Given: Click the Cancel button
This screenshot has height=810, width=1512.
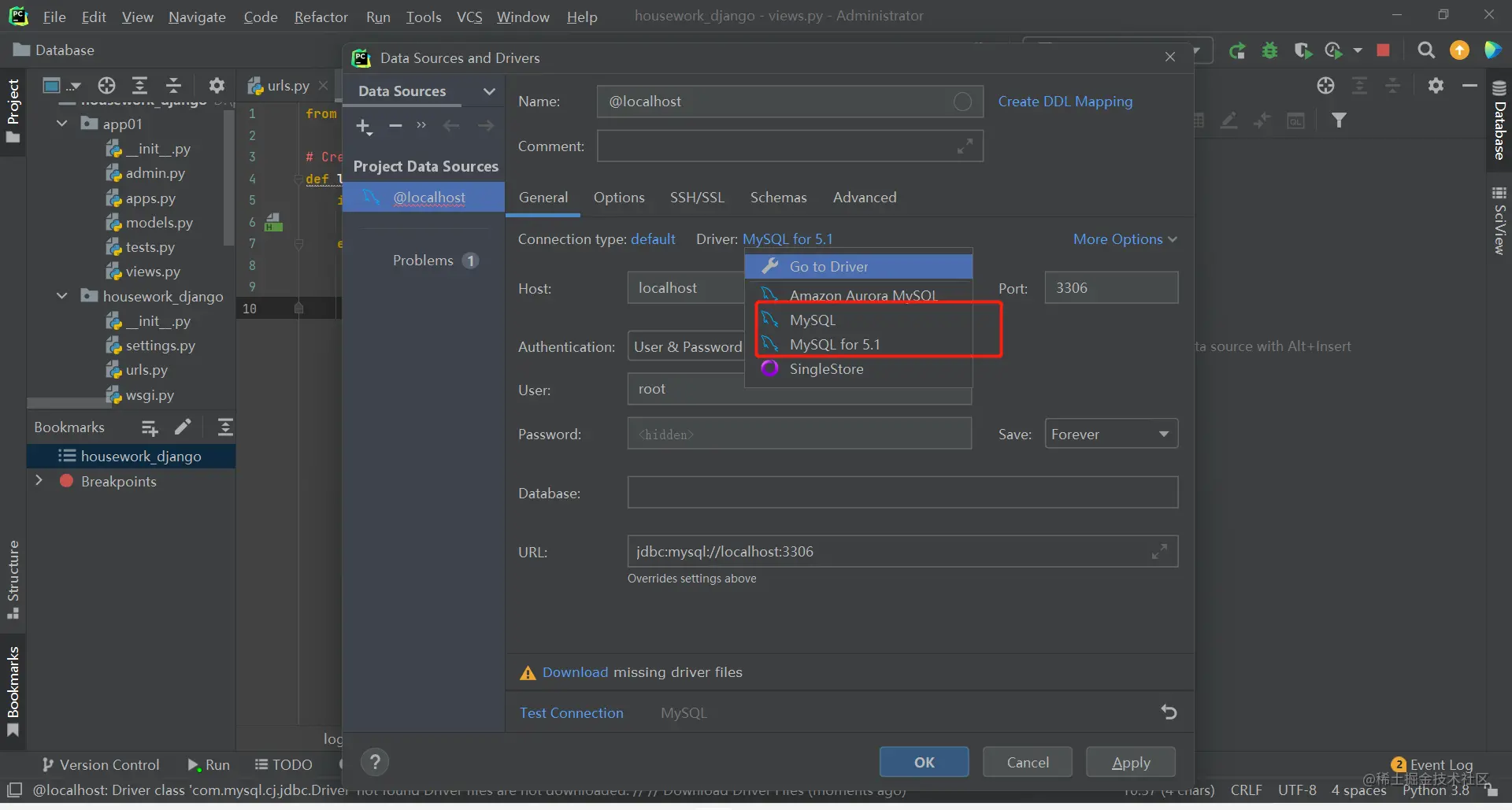Looking at the screenshot, I should point(1028,762).
